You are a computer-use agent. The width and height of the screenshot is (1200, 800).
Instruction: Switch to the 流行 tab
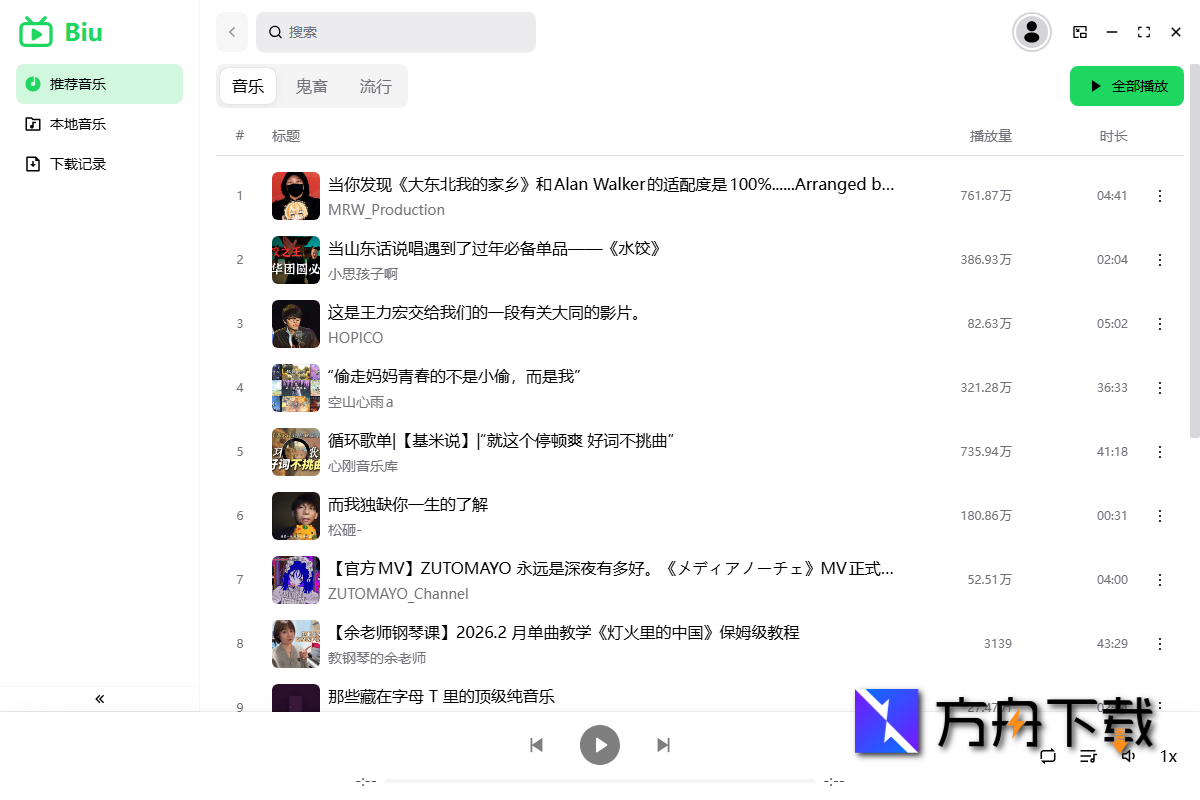[x=375, y=86]
